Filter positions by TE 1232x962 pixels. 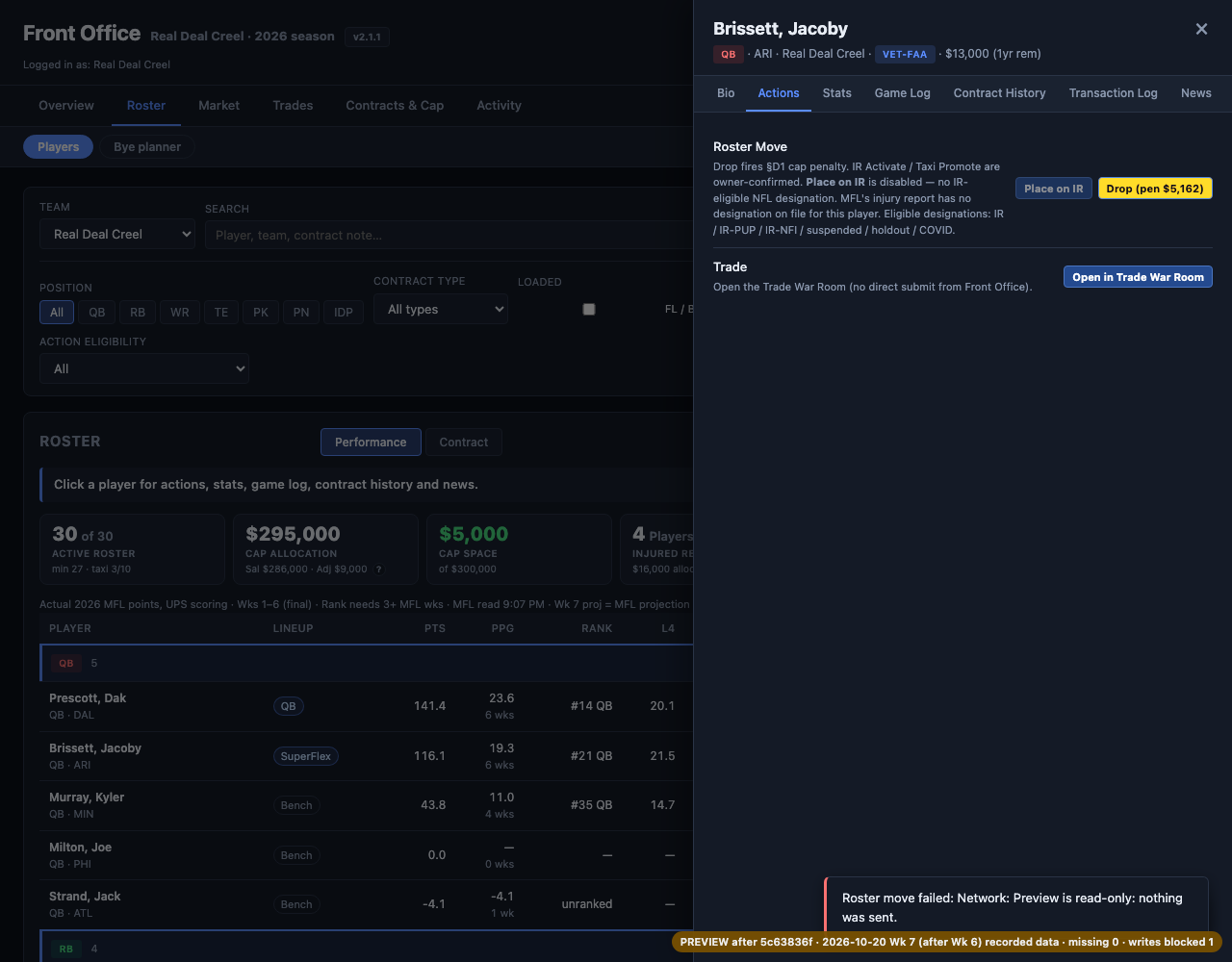coord(221,313)
